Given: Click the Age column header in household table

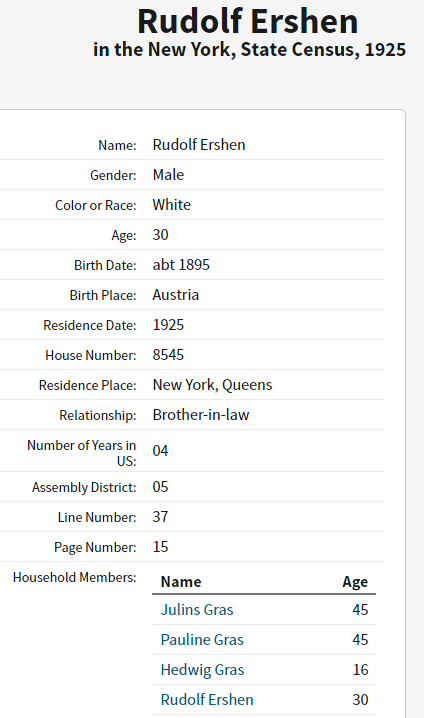Looking at the screenshot, I should pyautogui.click(x=355, y=582).
